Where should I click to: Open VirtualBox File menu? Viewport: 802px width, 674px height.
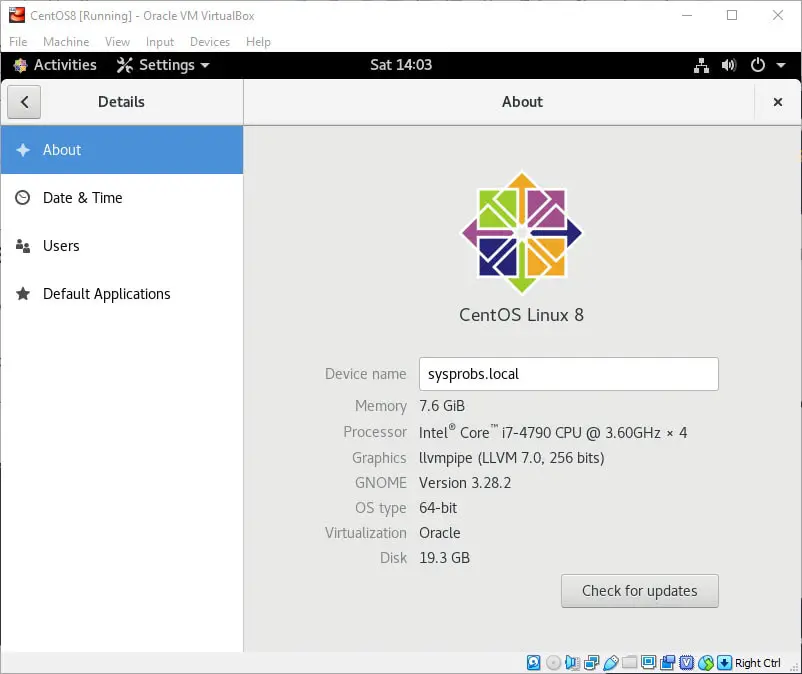[x=18, y=42]
